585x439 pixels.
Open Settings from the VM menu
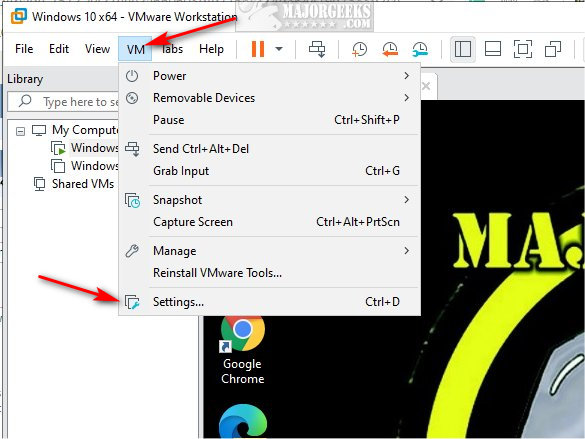pyautogui.click(x=270, y=302)
